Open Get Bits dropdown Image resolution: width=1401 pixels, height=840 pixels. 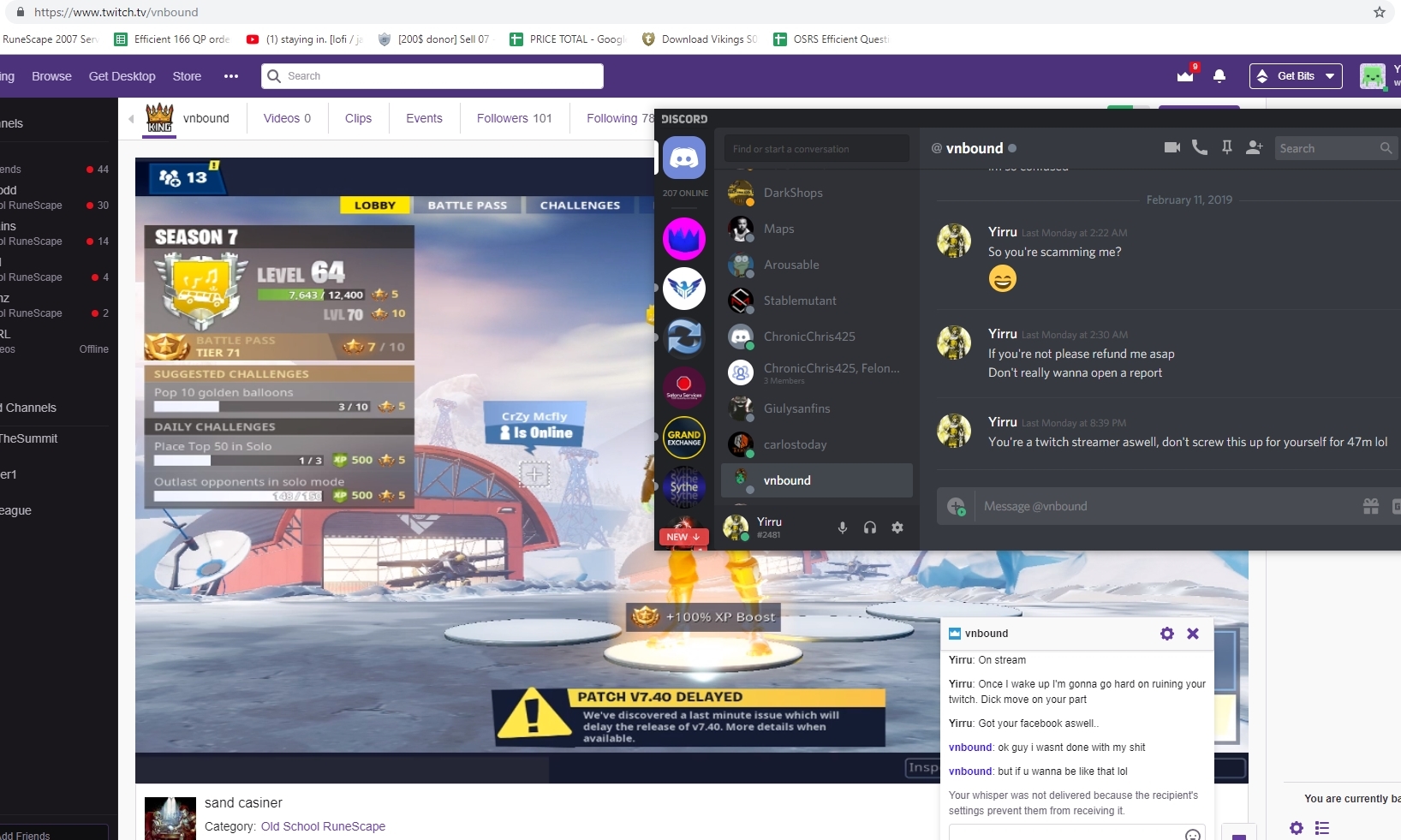coord(1296,75)
